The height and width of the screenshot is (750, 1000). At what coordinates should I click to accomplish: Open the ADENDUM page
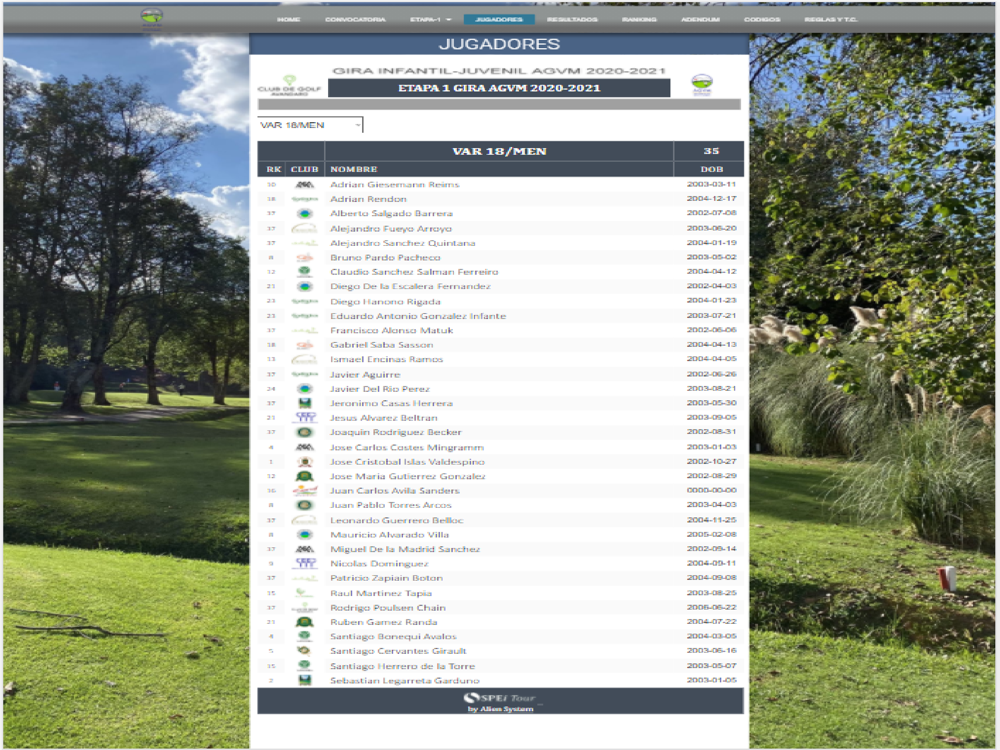[x=700, y=20]
